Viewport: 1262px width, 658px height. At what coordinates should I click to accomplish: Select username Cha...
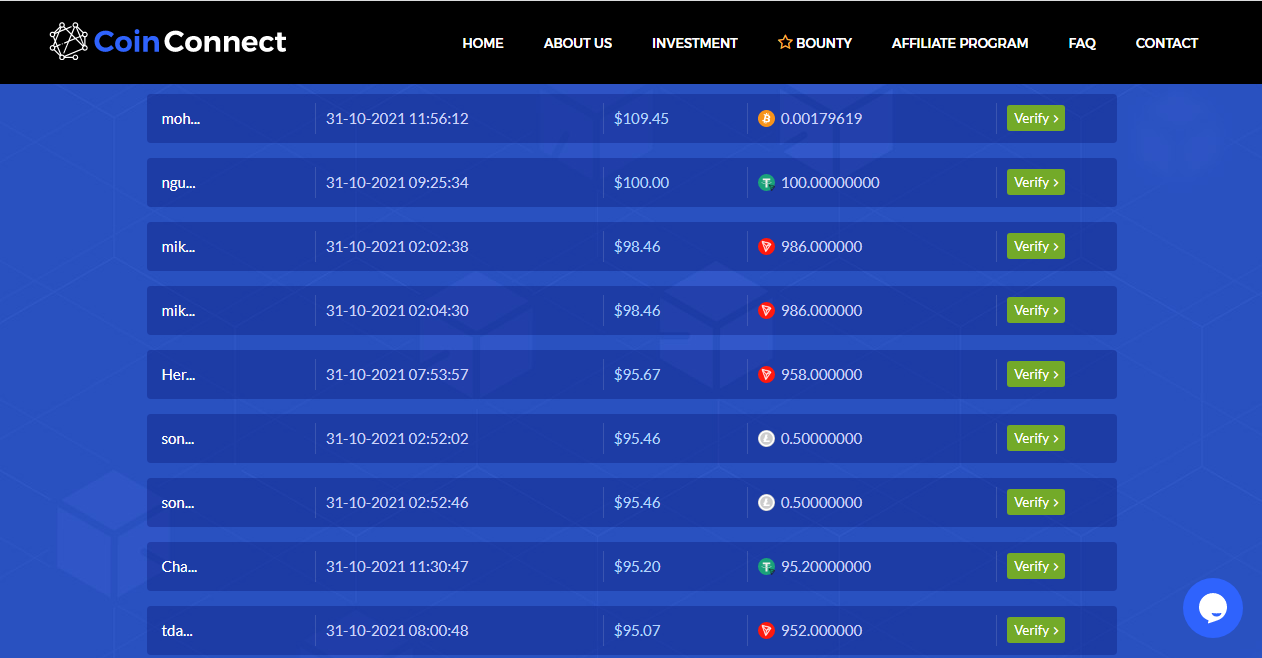pyautogui.click(x=179, y=567)
